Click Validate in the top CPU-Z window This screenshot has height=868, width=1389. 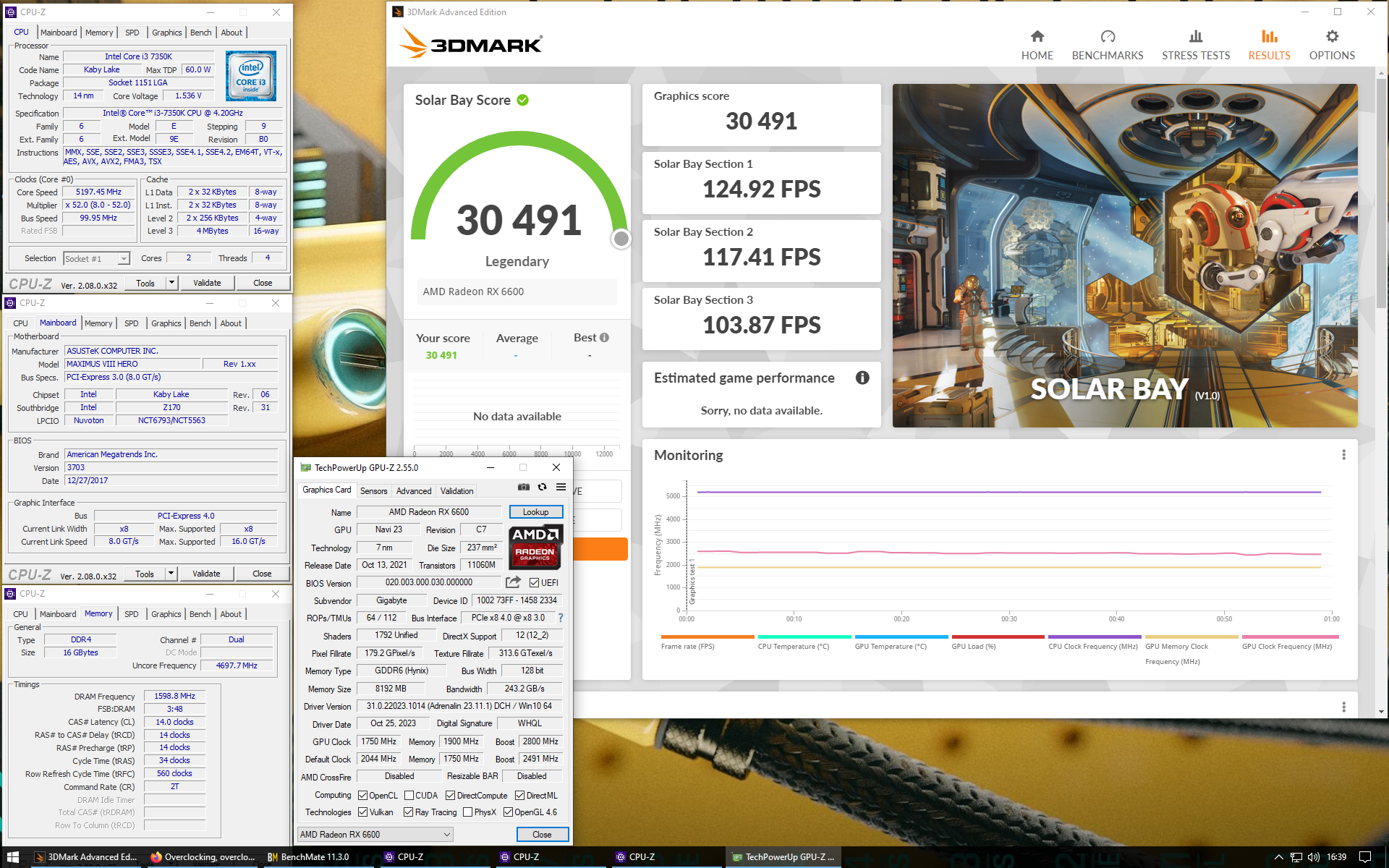coord(208,283)
